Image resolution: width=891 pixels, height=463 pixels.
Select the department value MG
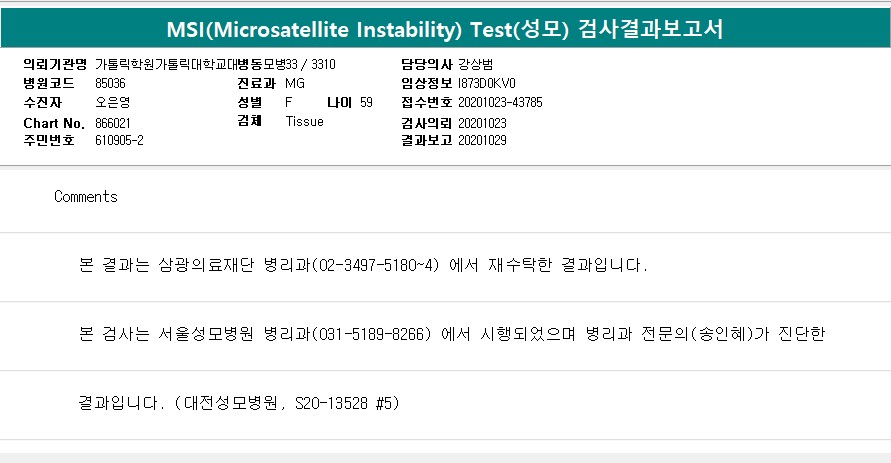pos(295,83)
